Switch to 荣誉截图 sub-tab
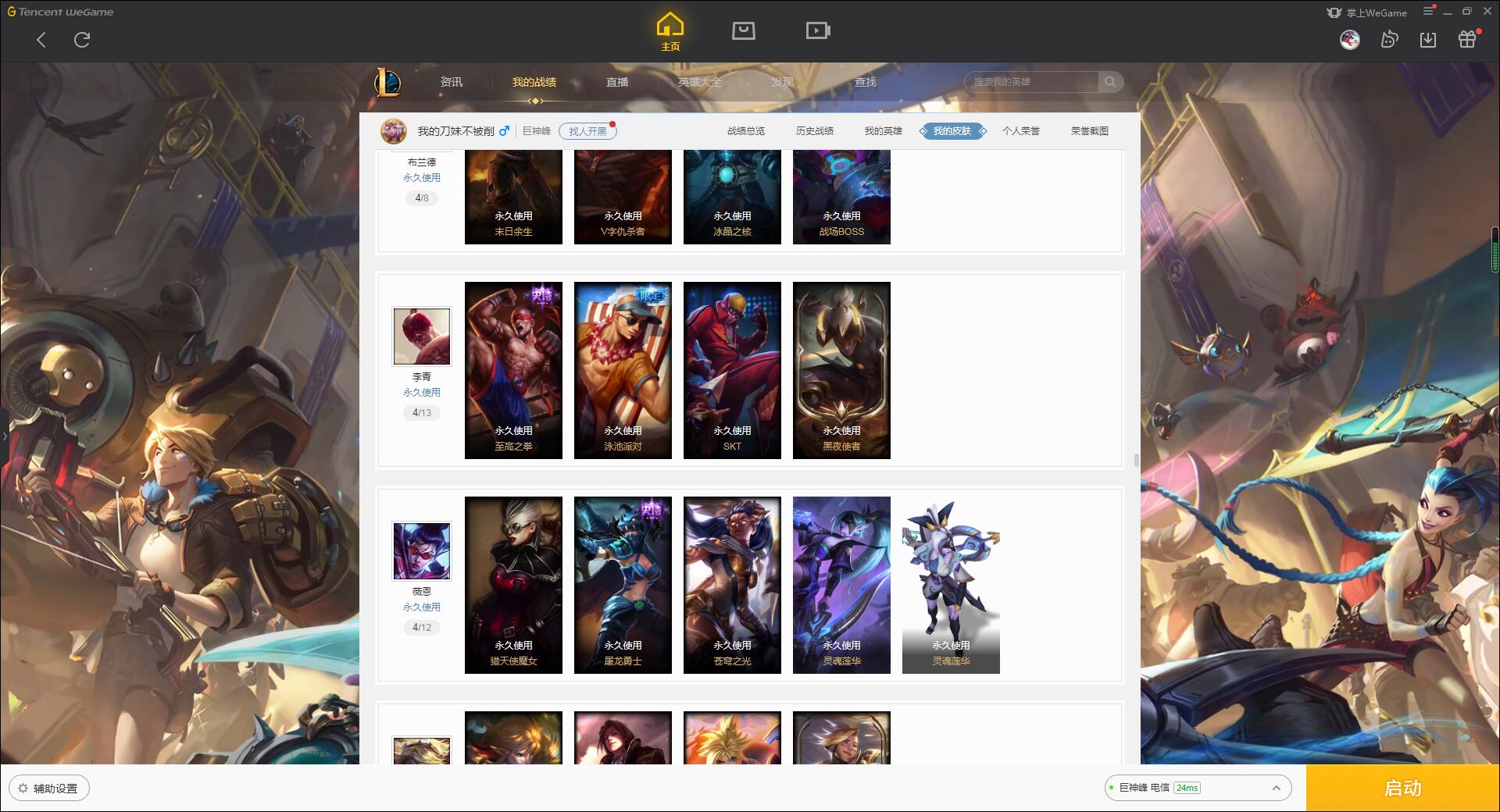 (1090, 131)
